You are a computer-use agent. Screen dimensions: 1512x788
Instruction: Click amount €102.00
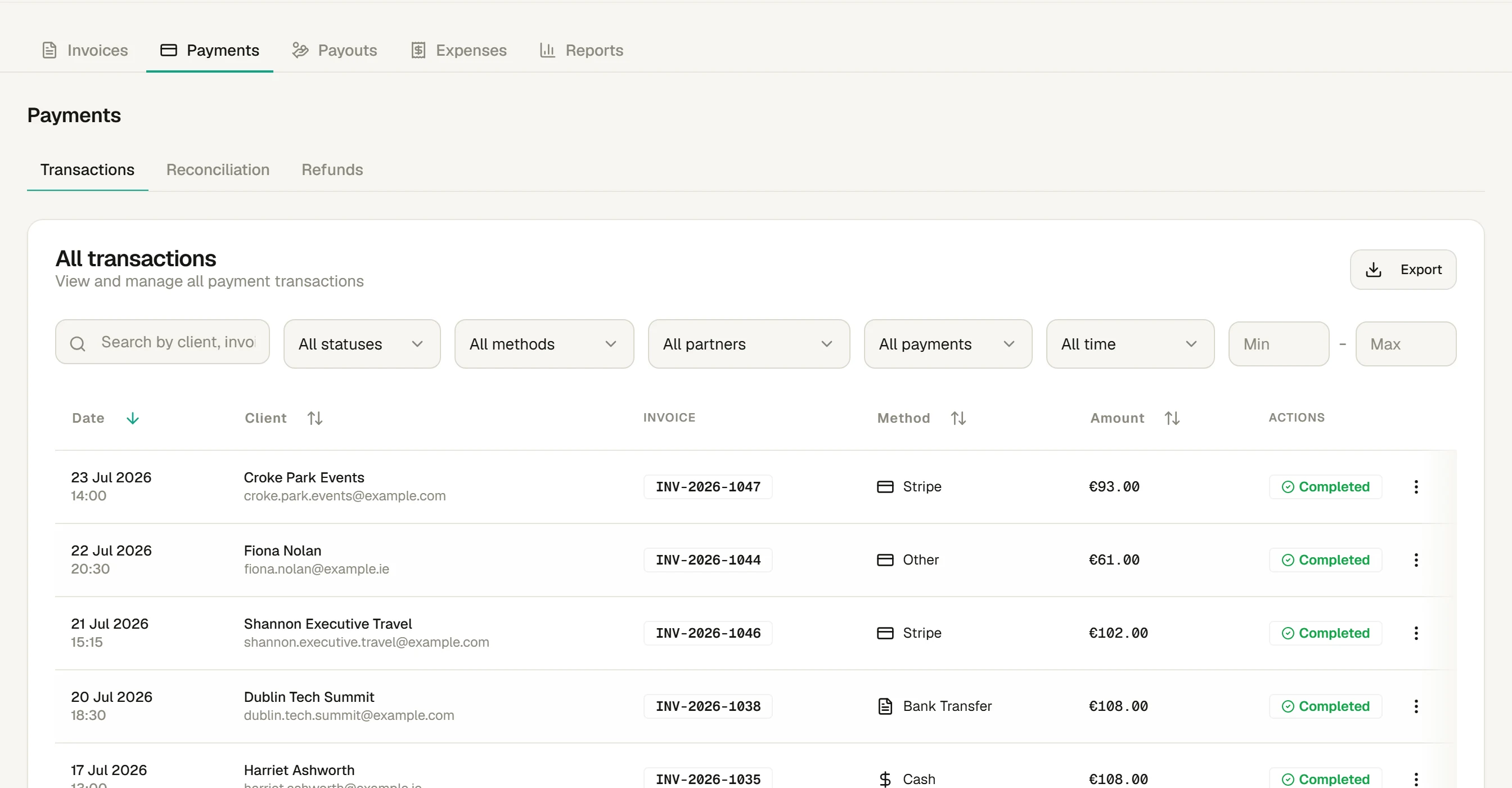tap(1118, 633)
